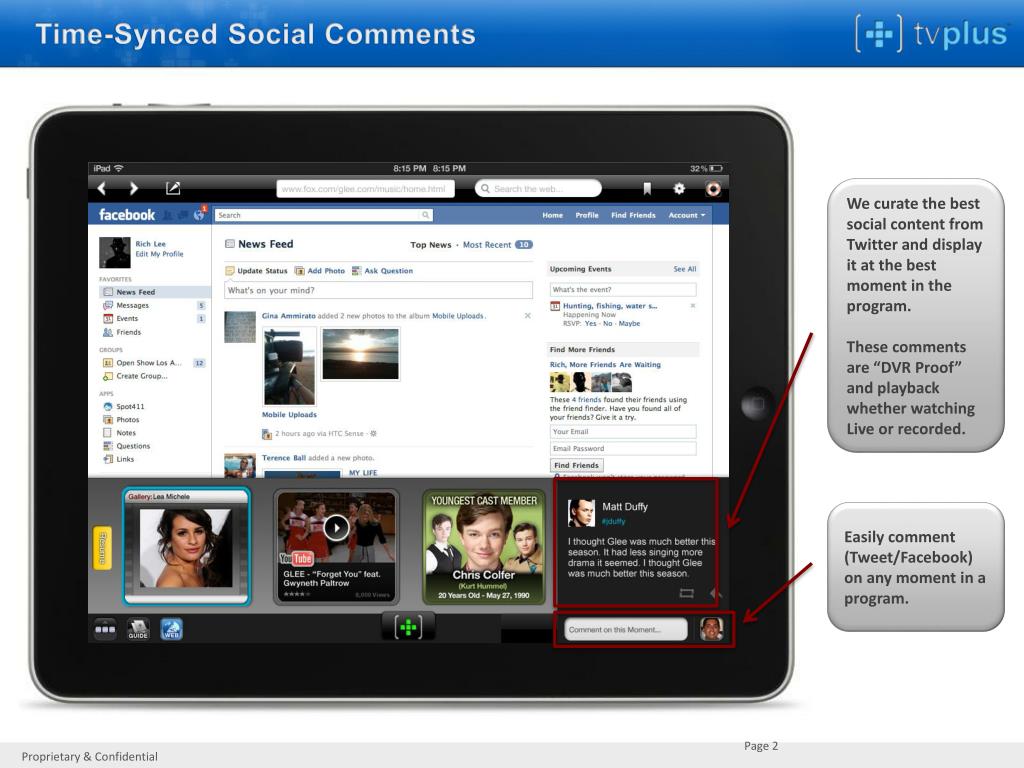
Task: Click Comment on this Moment field
Action: click(x=625, y=630)
